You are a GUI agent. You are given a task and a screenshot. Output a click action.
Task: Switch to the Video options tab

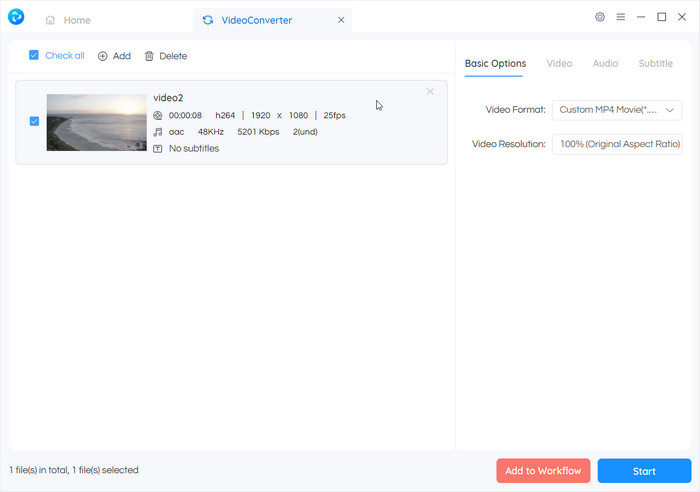pos(559,64)
